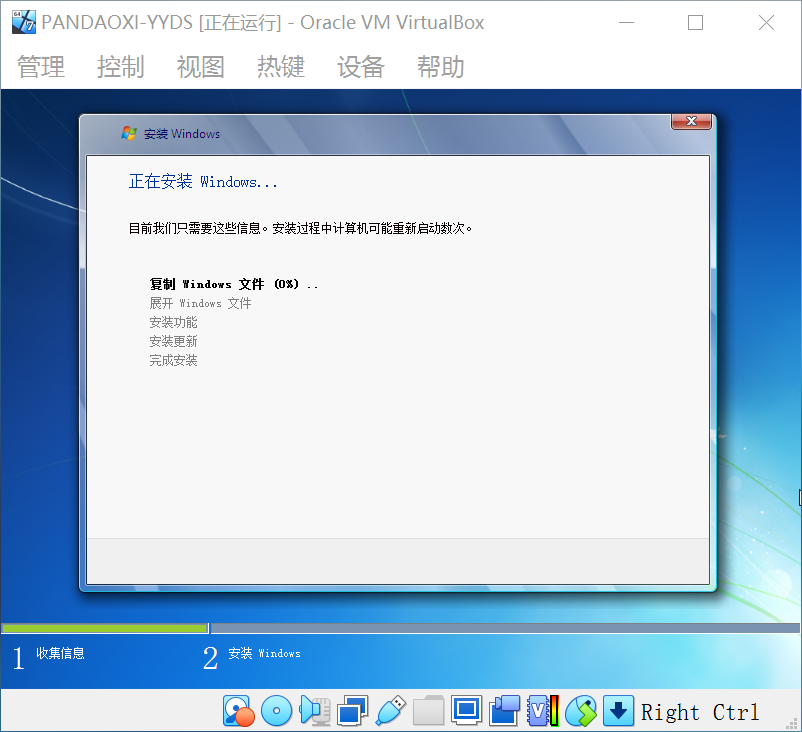Viewport: 802px width, 732px height.
Task: Click the CPU virtualization status icon
Action: 543,711
